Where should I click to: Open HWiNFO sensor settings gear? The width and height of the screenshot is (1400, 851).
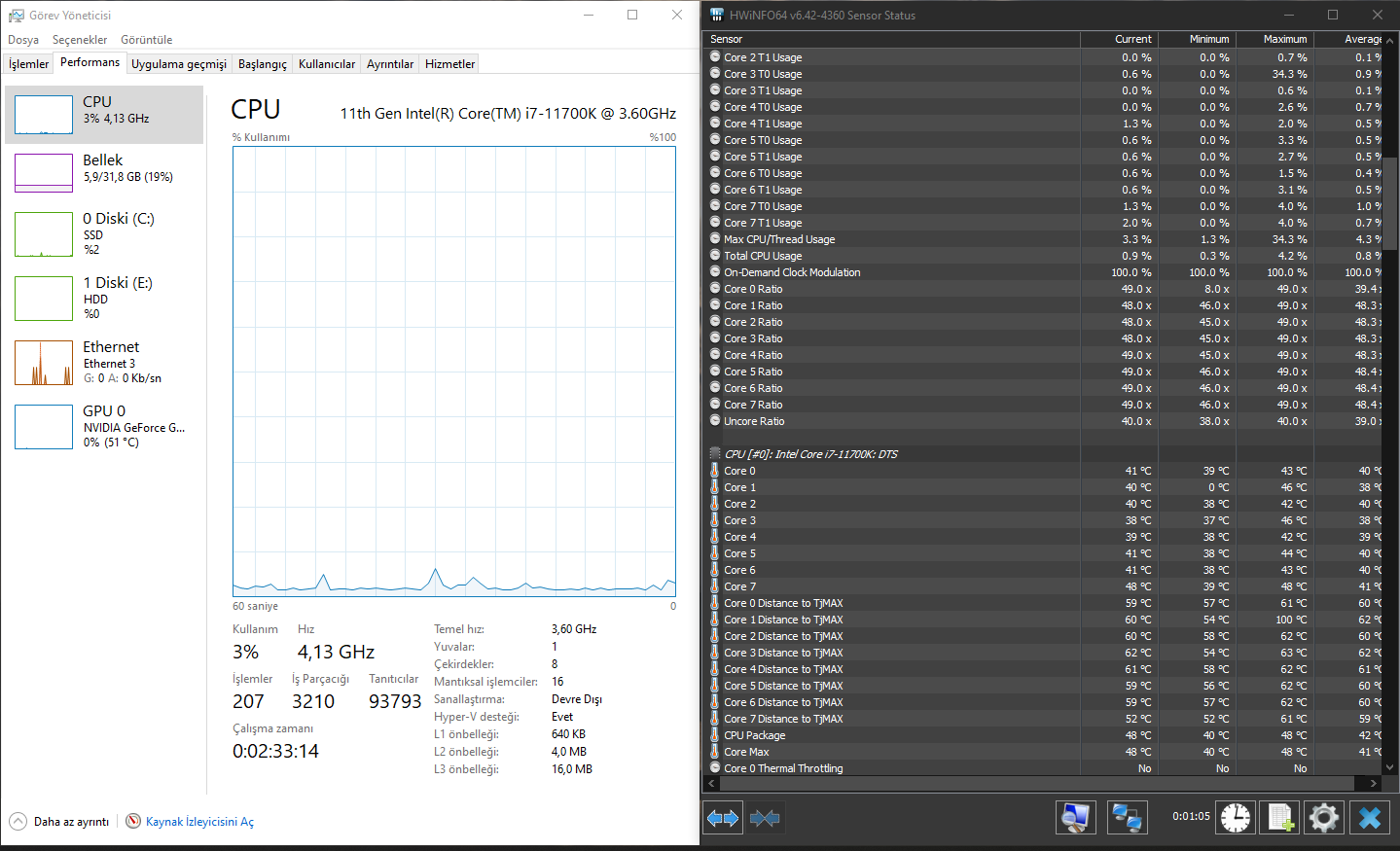1324,818
